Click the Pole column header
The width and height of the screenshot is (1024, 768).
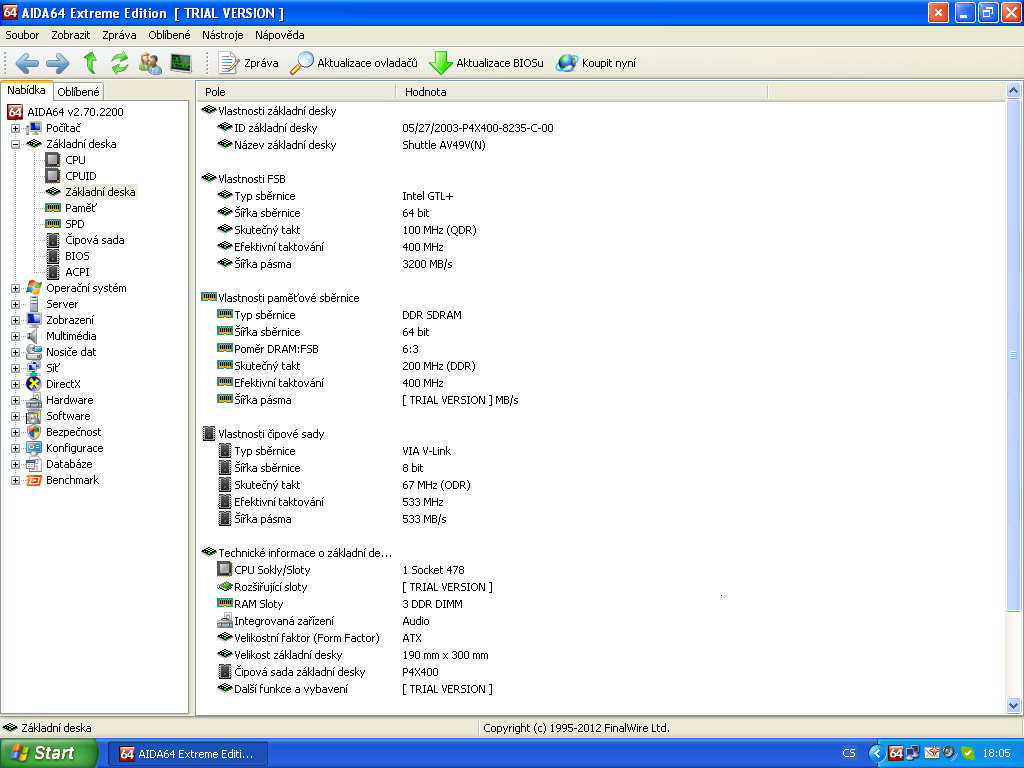tap(296, 92)
